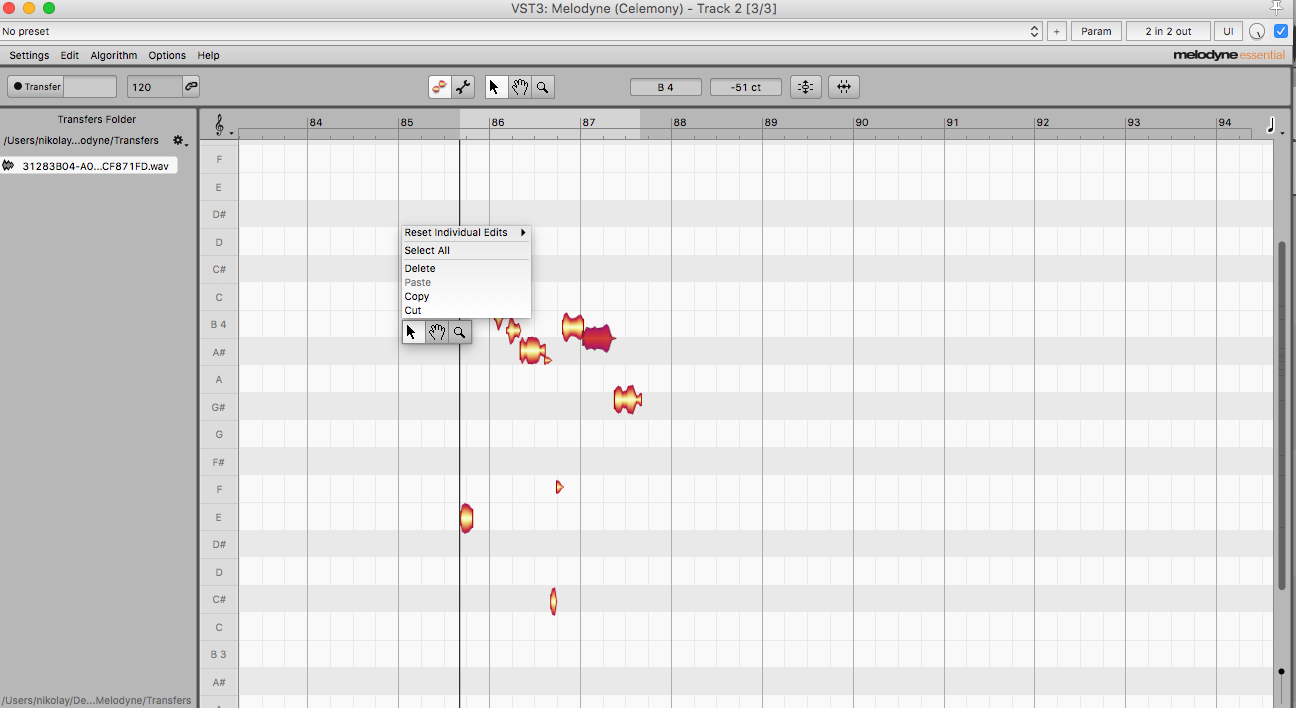This screenshot has width=1296, height=708.
Task: Open the Settings menu
Action: [x=29, y=56]
